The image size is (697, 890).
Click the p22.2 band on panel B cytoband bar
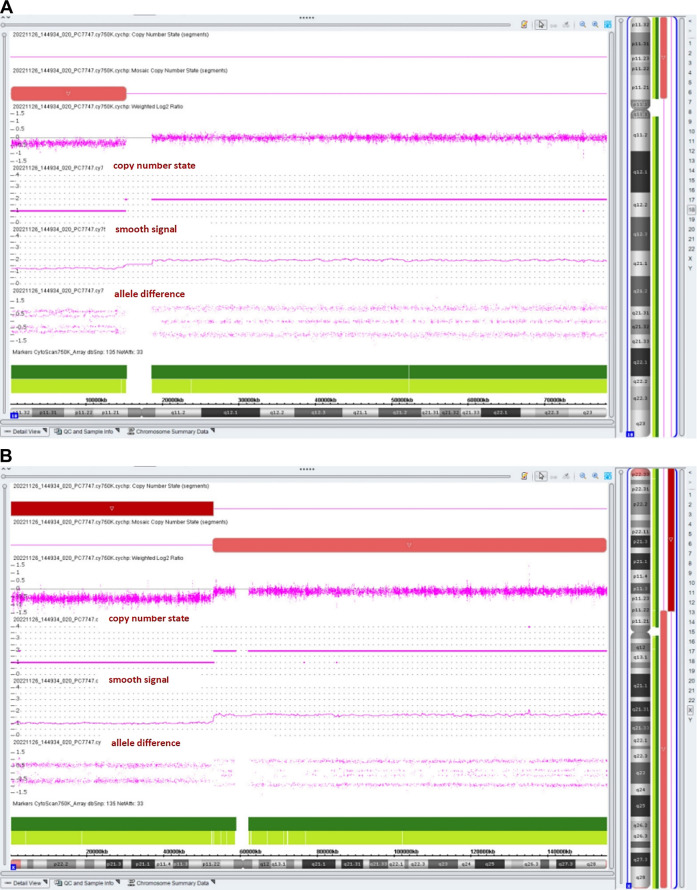click(x=61, y=864)
